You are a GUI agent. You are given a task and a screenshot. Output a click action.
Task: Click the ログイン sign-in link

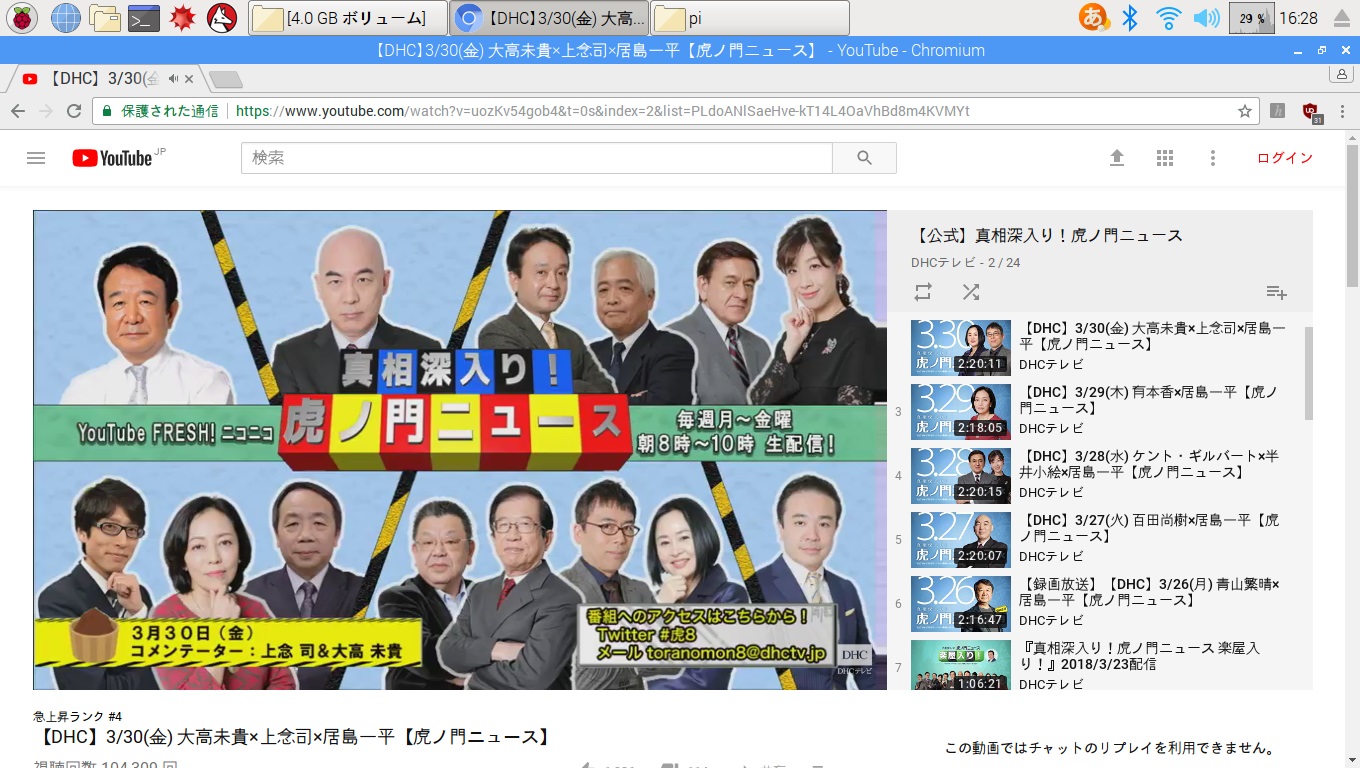pos(1284,158)
